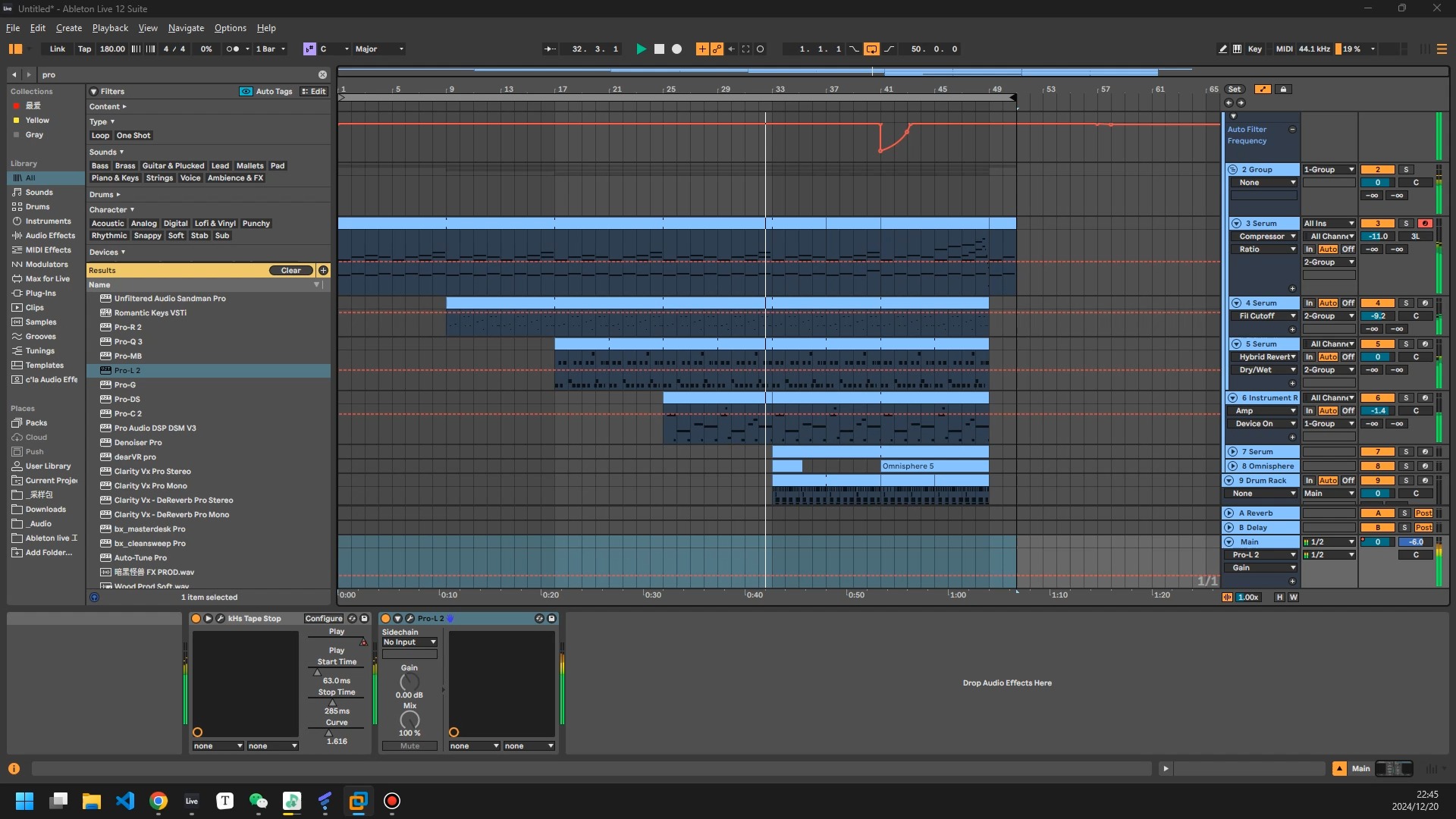Toggle the metronome in control bar

pos(233,49)
